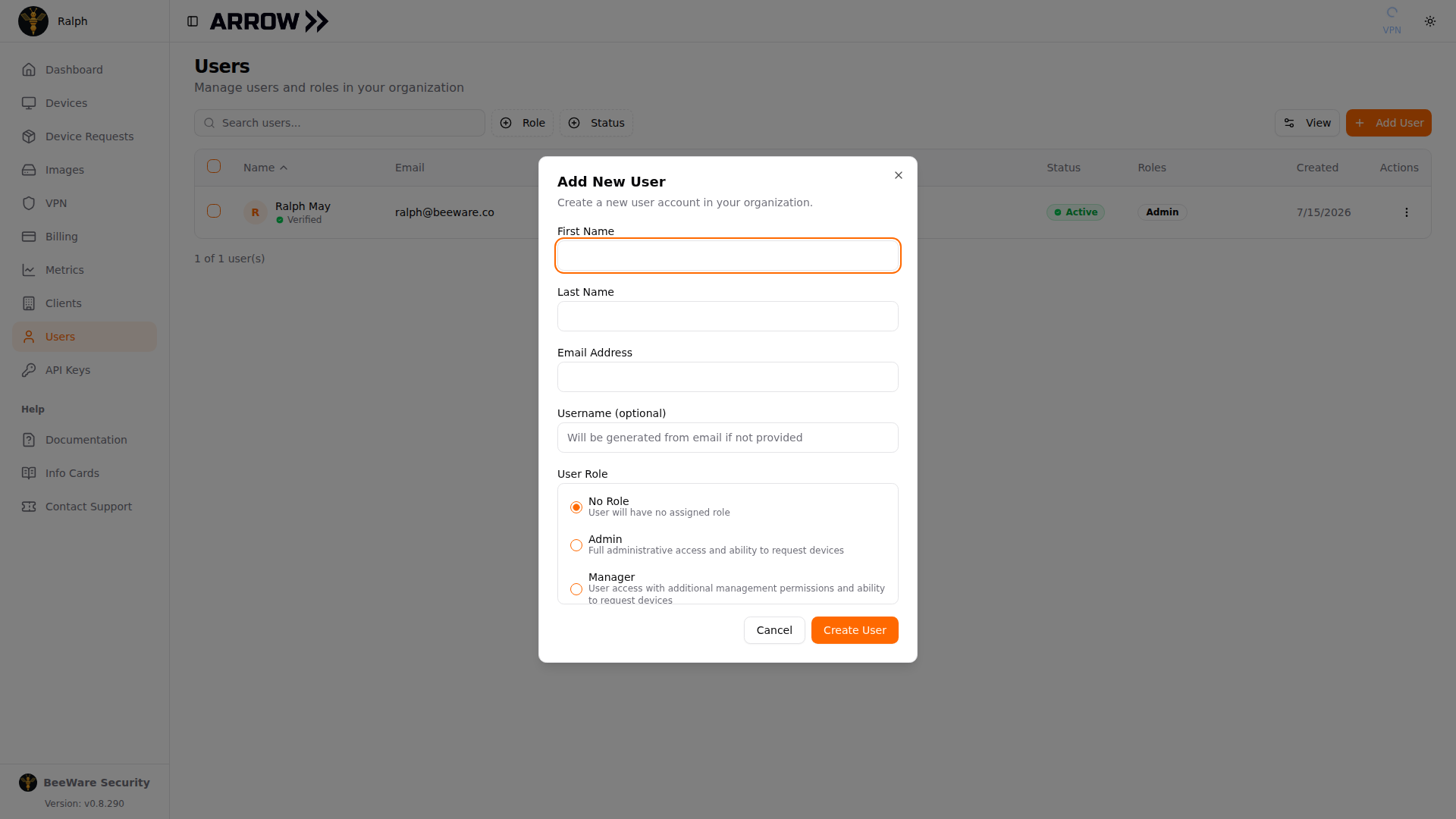This screenshot has width=1456, height=819.
Task: Click the Devices monitor icon
Action: point(29,103)
